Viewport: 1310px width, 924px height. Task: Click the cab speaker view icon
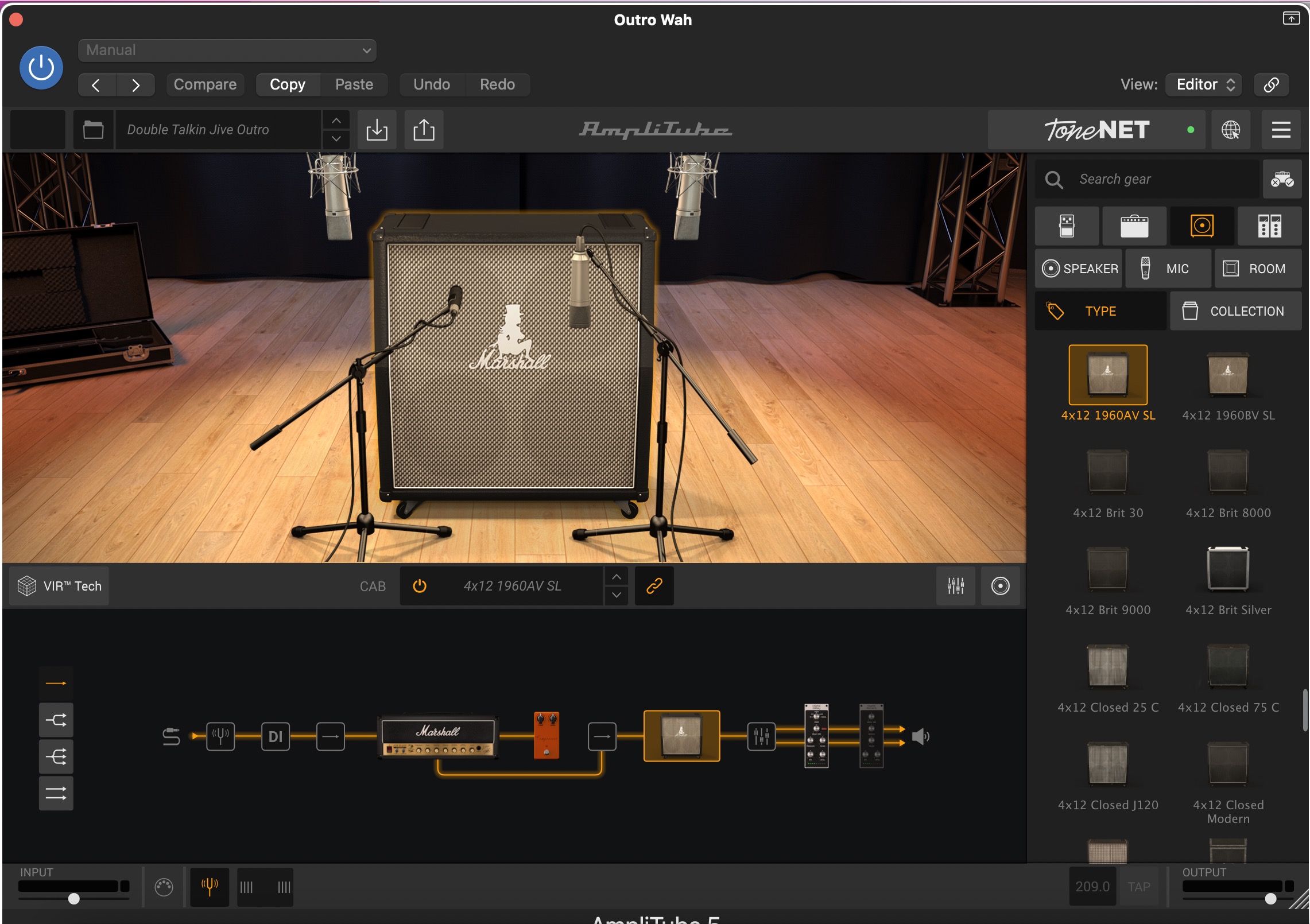(x=1000, y=586)
